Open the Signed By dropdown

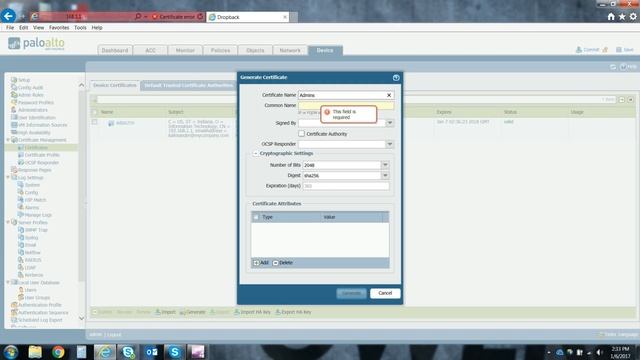[390, 123]
